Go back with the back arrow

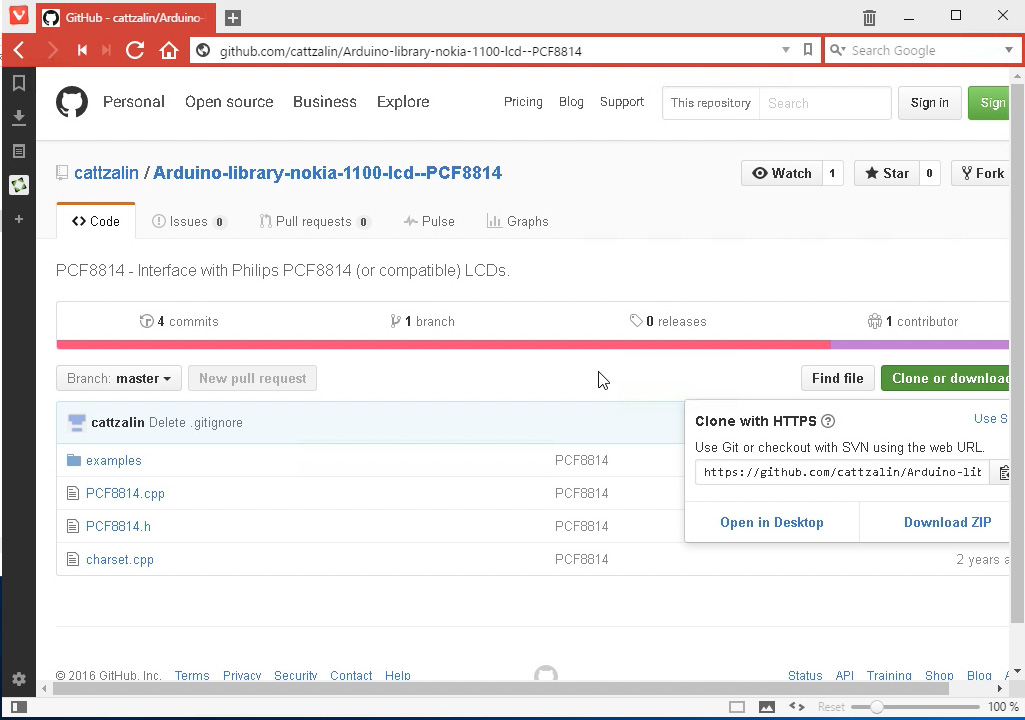point(19,50)
